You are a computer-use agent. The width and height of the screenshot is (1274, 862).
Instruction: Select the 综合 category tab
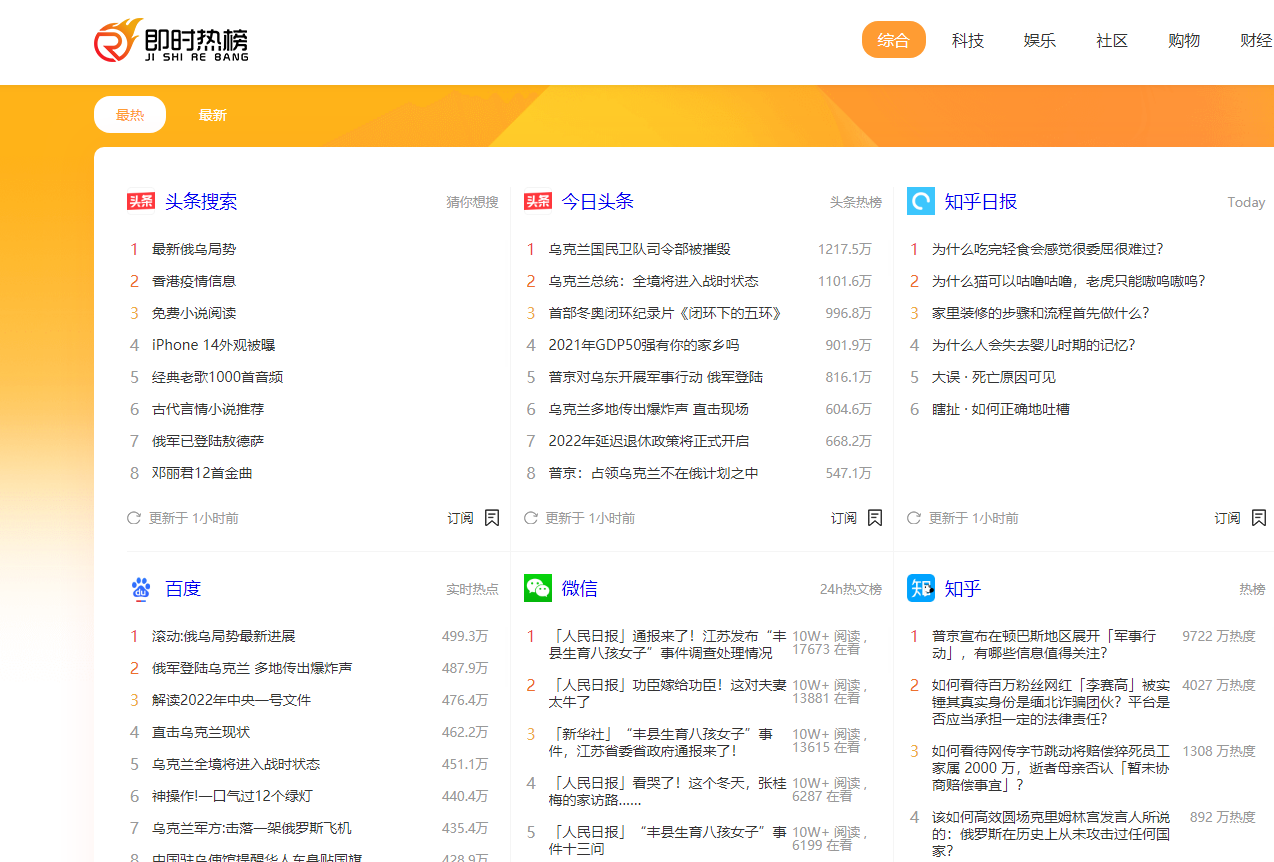click(x=893, y=41)
